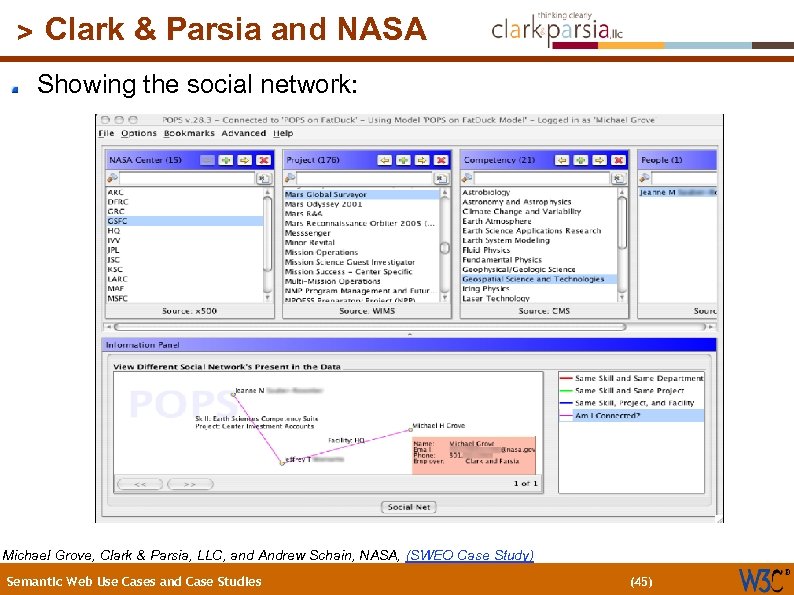The width and height of the screenshot is (794, 595).
Task: Click the Project search field
Action: pyautogui.click(x=364, y=178)
